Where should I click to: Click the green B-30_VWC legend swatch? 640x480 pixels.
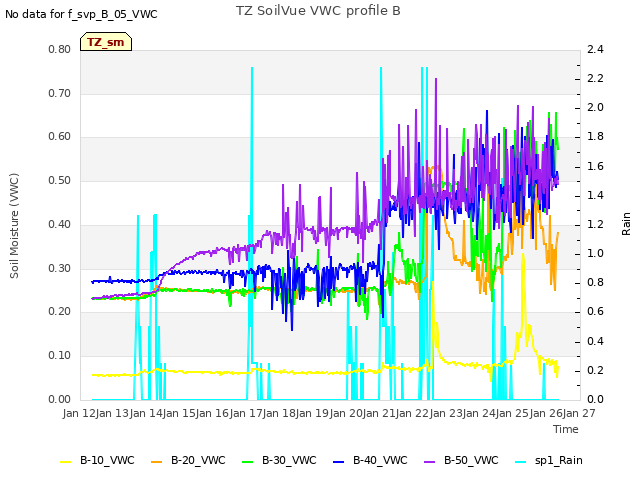(x=248, y=462)
